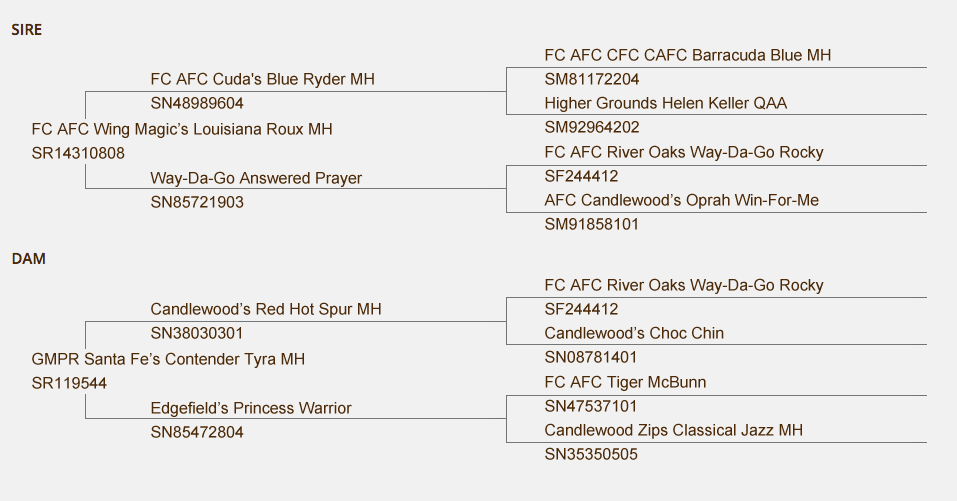Select FC AFC Tiger McBunn
The width and height of the screenshot is (957, 501).
click(626, 383)
